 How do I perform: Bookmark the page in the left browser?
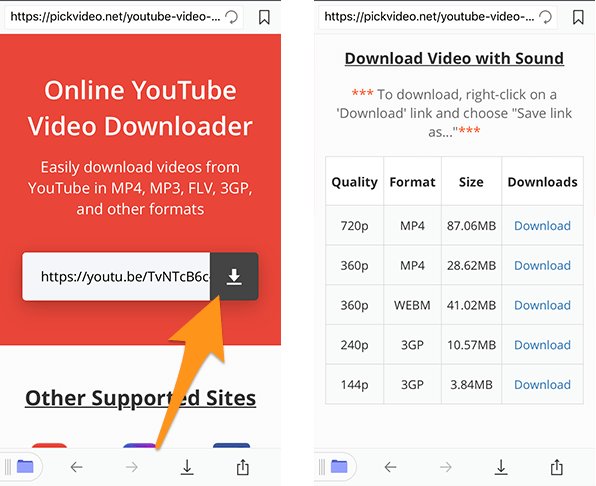coord(264,17)
